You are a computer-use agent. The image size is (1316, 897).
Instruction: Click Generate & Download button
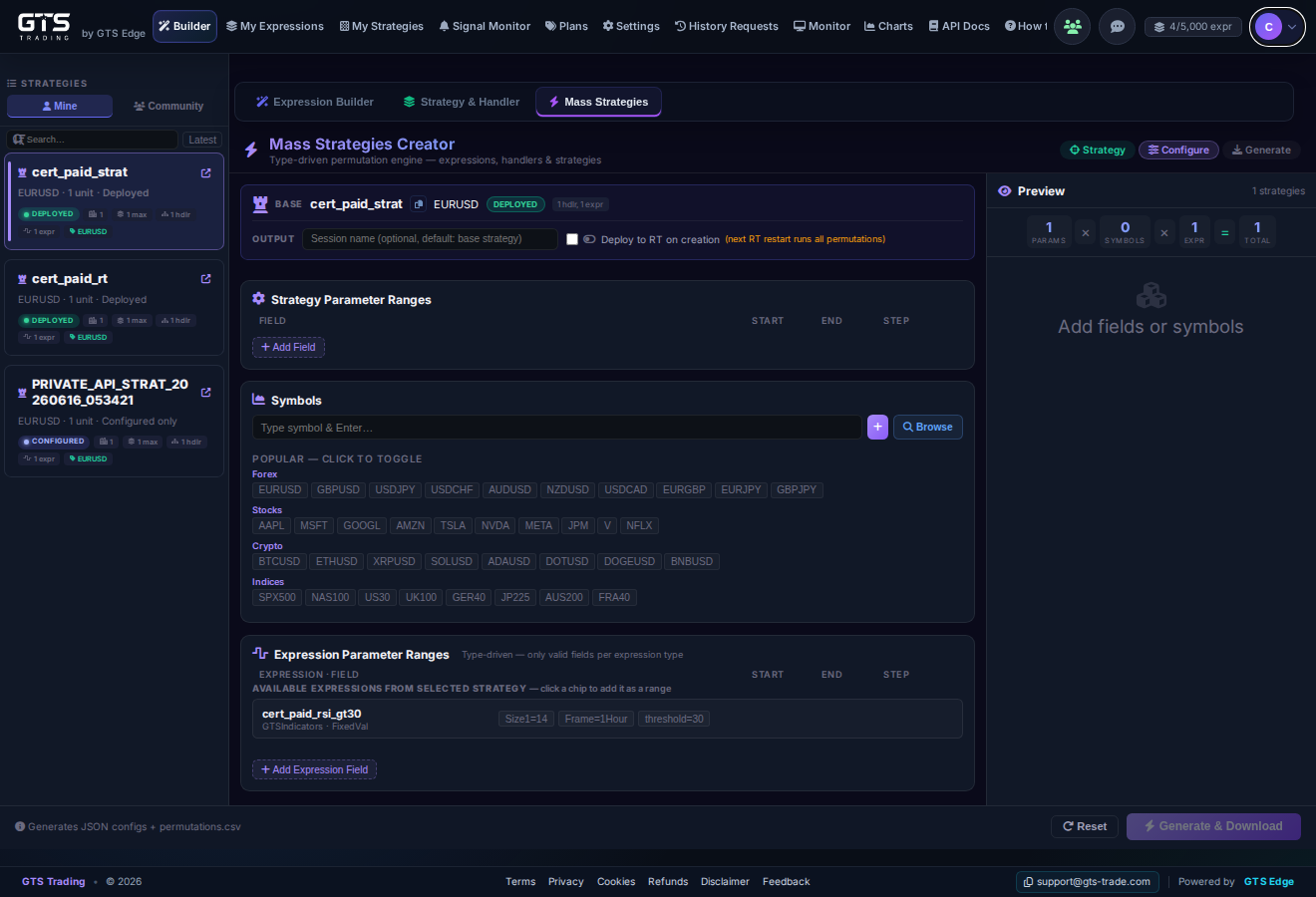1213,826
